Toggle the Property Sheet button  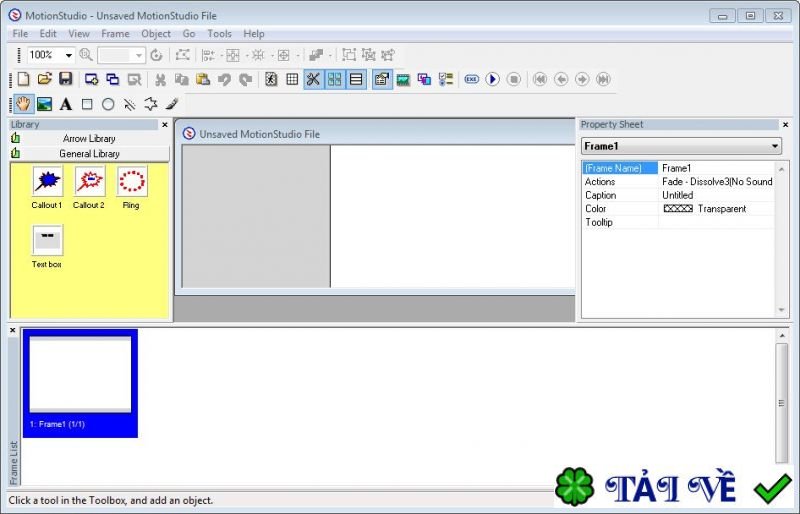click(x=382, y=79)
